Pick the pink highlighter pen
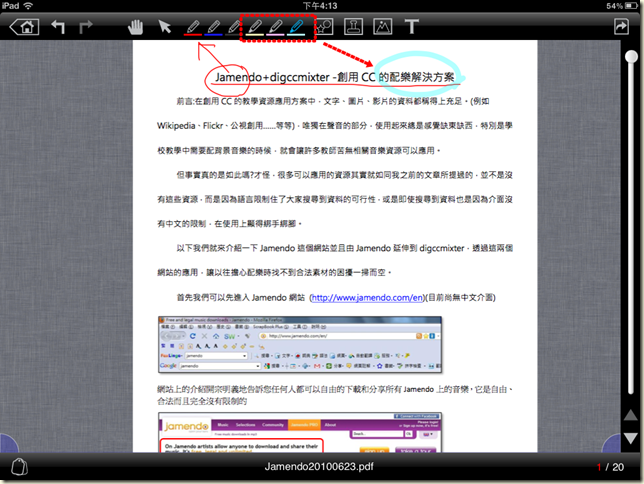The width and height of the screenshot is (644, 484). pyautogui.click(x=276, y=28)
